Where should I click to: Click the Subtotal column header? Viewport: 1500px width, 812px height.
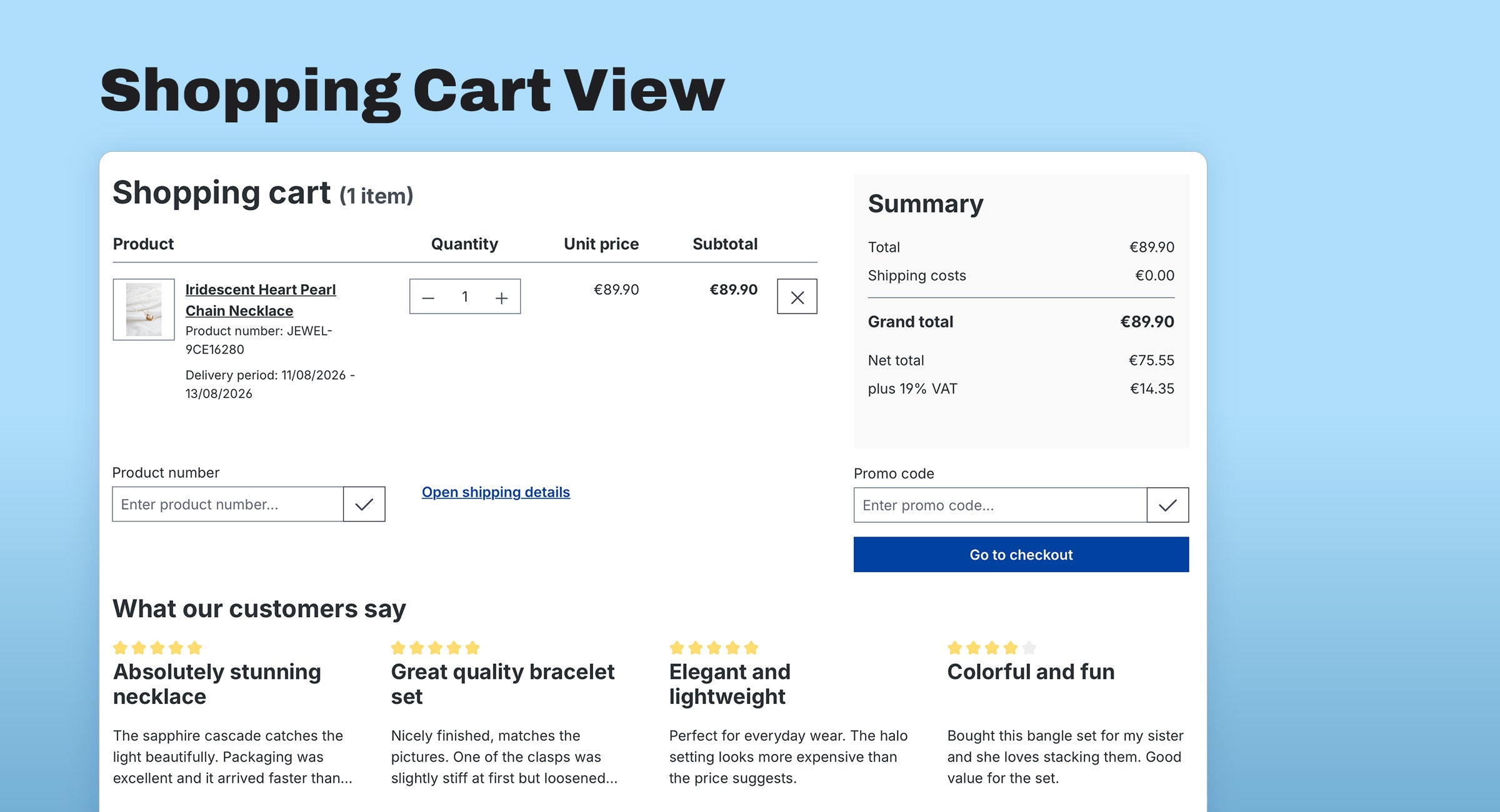click(x=725, y=244)
